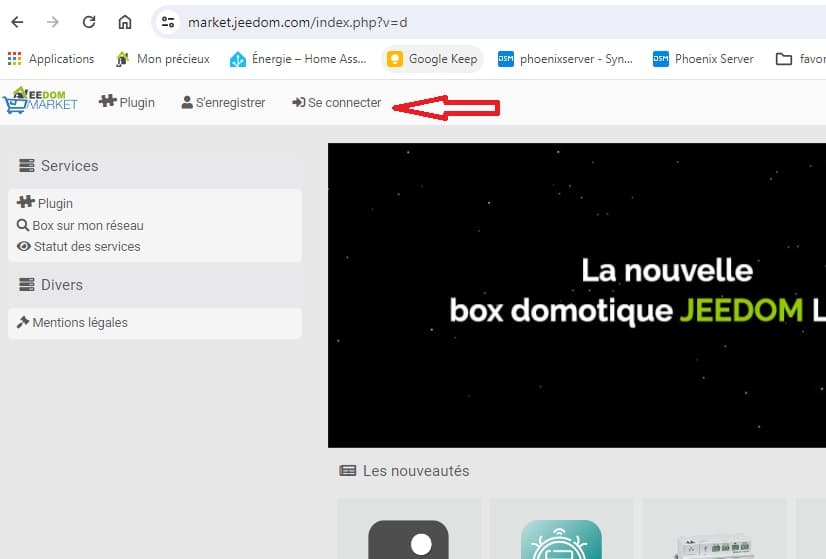
Task: Go back with the browser back arrow
Action: tap(17, 22)
